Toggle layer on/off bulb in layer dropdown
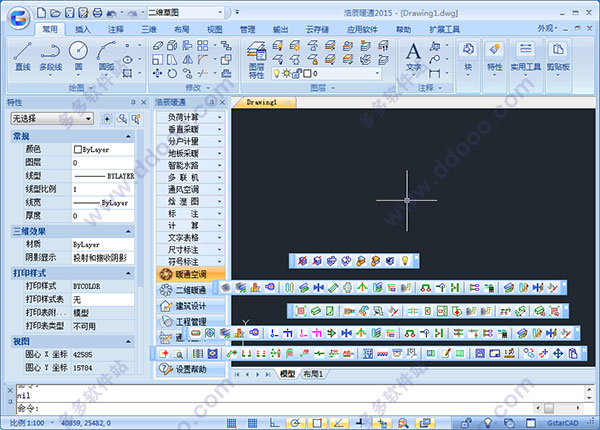Image resolution: width=600 pixels, height=430 pixels. coord(276,73)
